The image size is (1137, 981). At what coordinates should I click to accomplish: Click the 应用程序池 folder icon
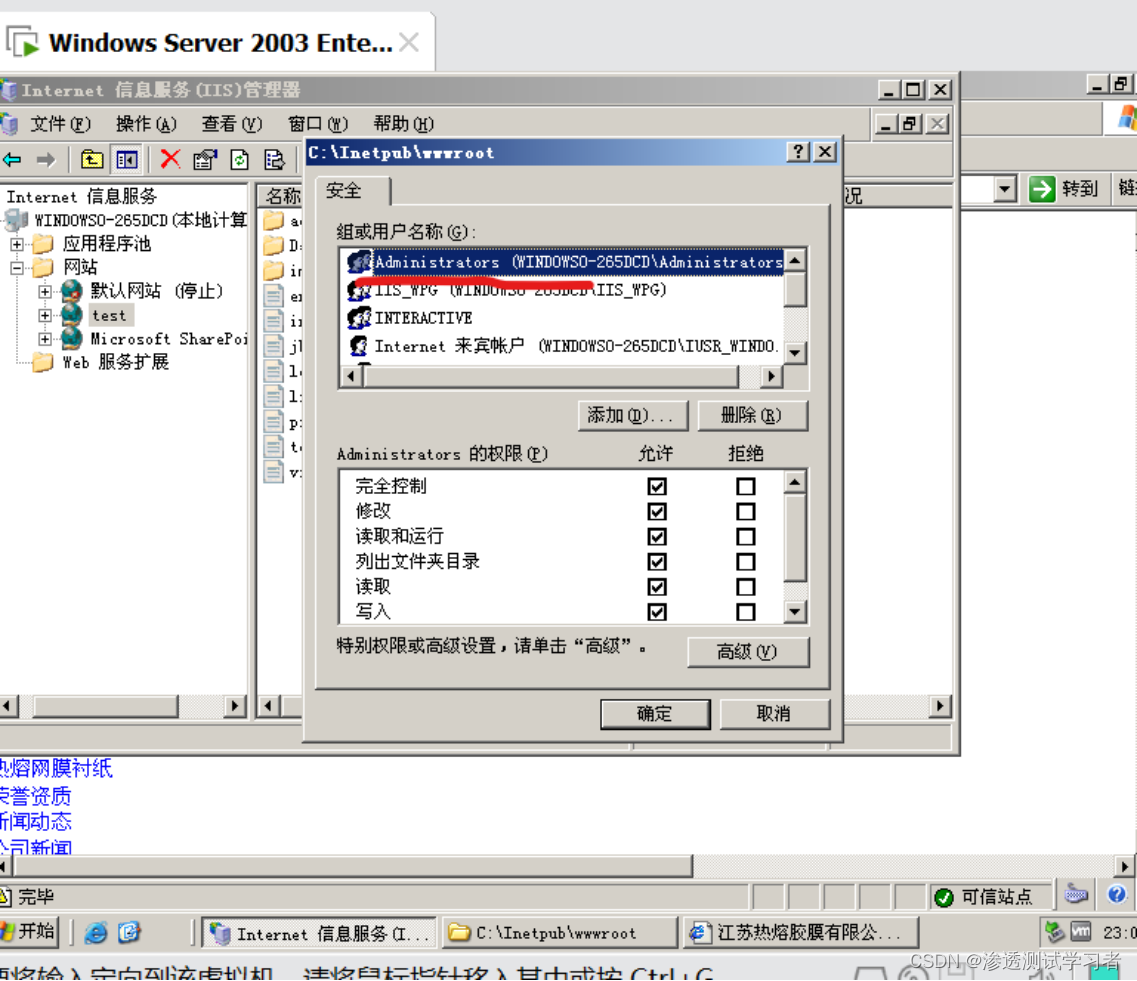(x=44, y=243)
